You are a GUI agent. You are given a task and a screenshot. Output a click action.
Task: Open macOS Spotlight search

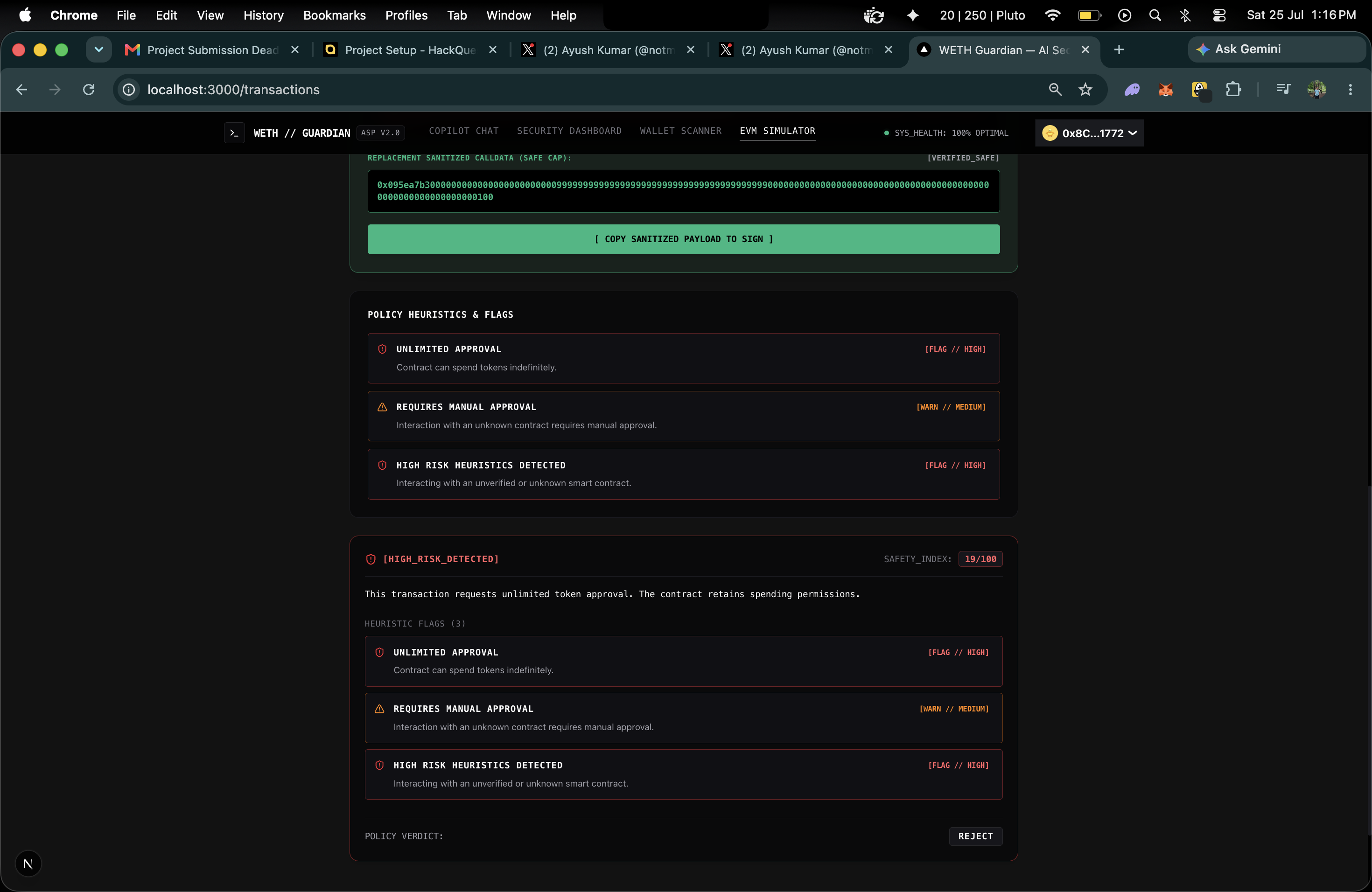click(1155, 15)
